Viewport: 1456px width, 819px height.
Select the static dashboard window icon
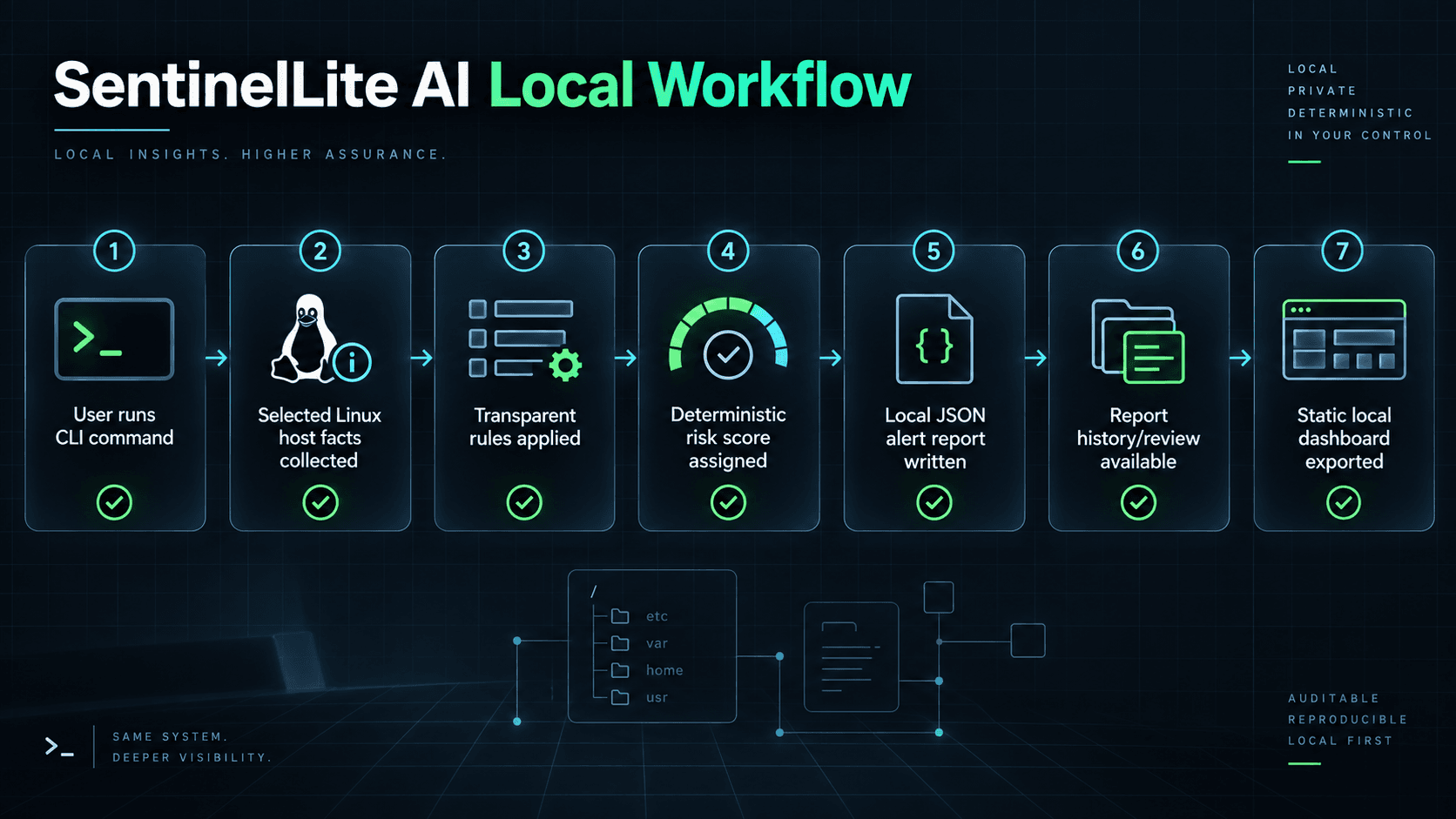1344,339
